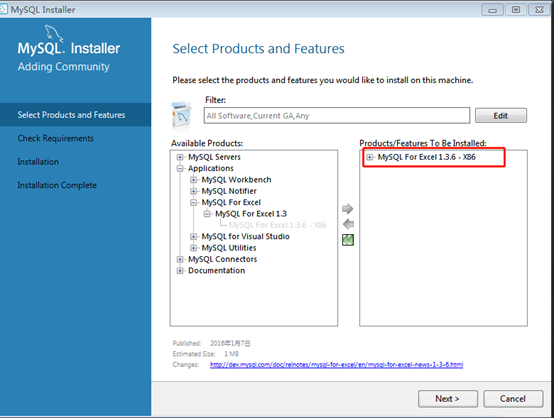Select Documentation tree label
554x418 pixels.
coord(217,271)
